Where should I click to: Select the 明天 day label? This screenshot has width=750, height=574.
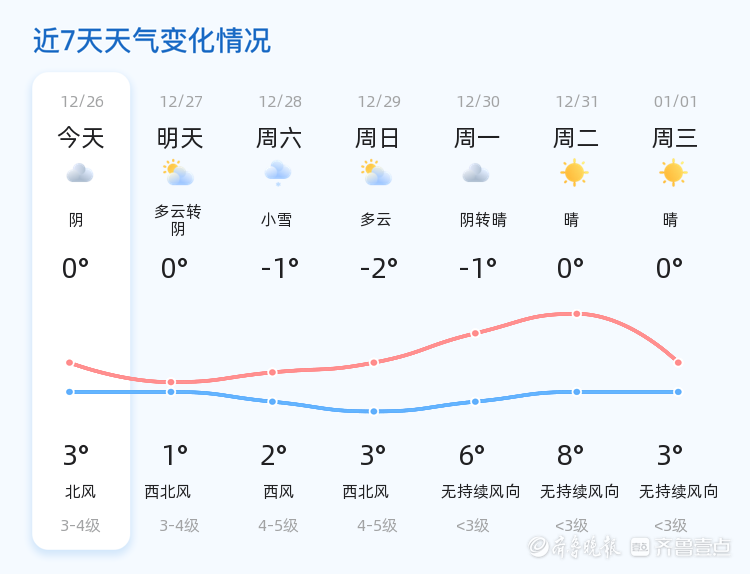coord(180,137)
